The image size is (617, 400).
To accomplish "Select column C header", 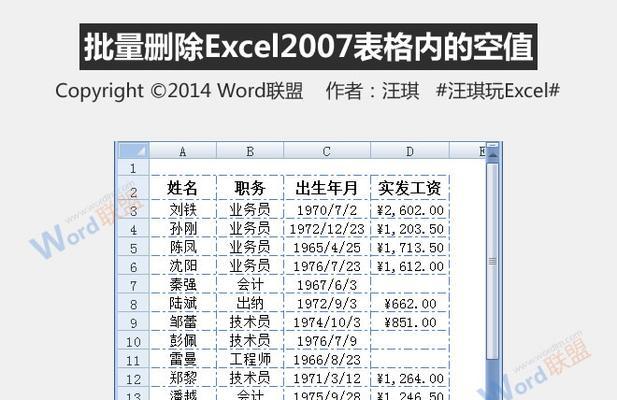I will coord(327,151).
